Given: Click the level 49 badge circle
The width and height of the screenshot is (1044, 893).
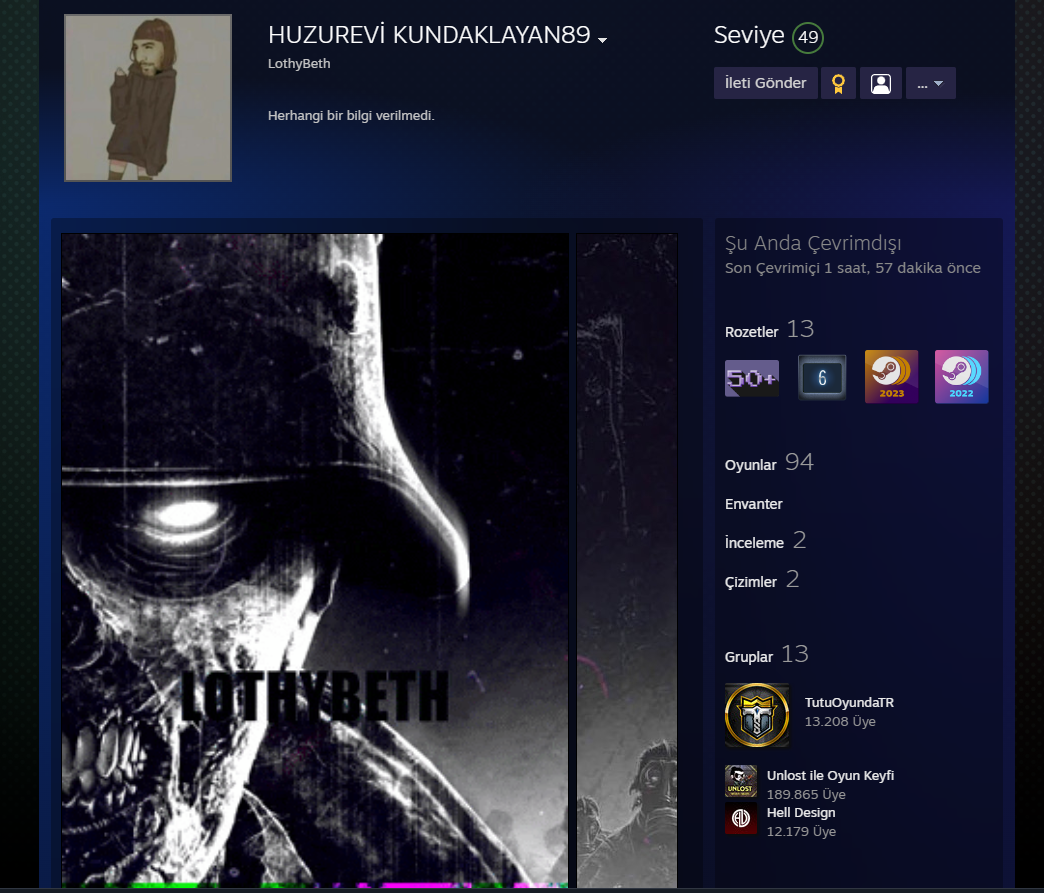Looking at the screenshot, I should pos(808,37).
